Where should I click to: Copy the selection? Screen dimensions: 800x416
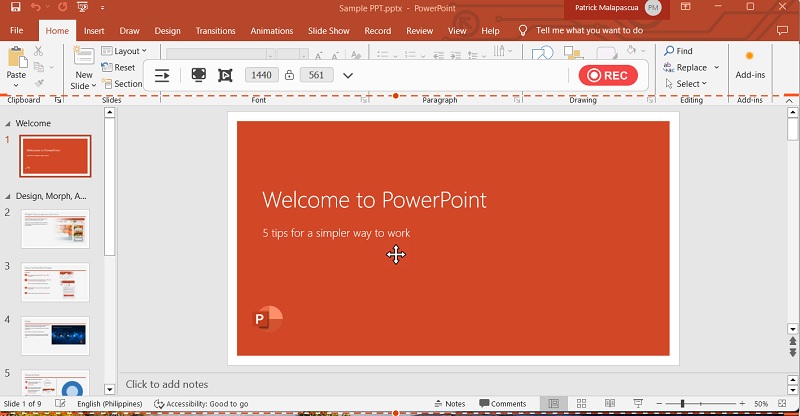[39, 67]
